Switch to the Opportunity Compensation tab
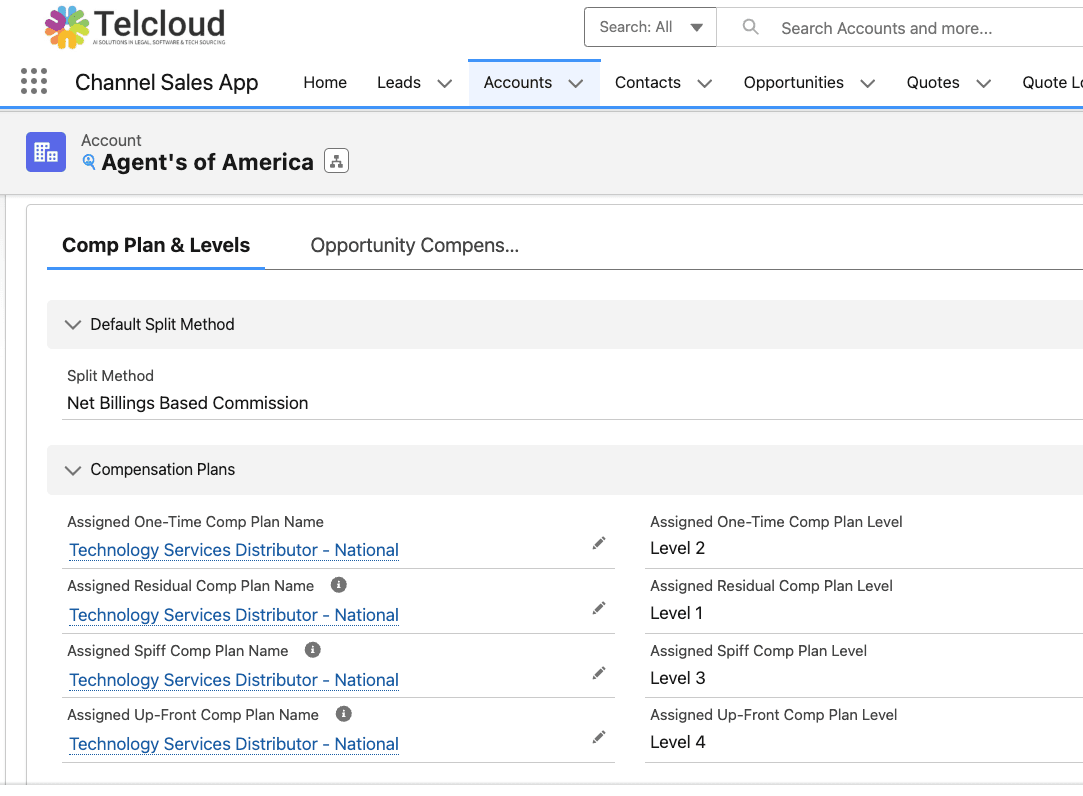 [x=414, y=245]
